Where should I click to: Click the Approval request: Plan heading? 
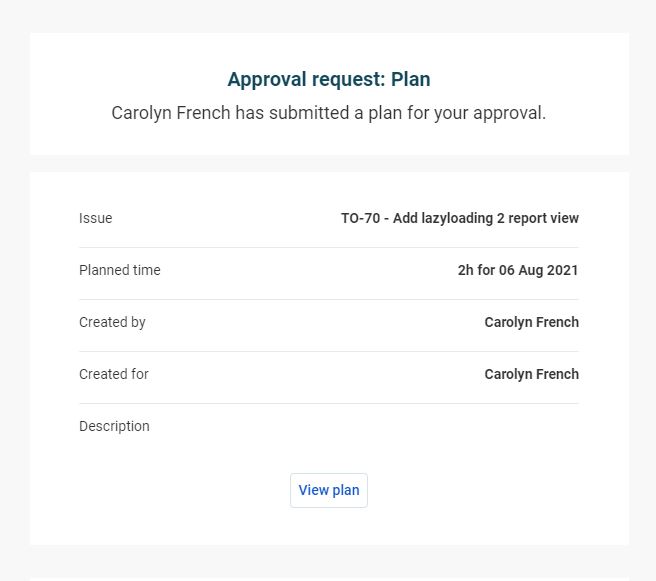(328, 79)
